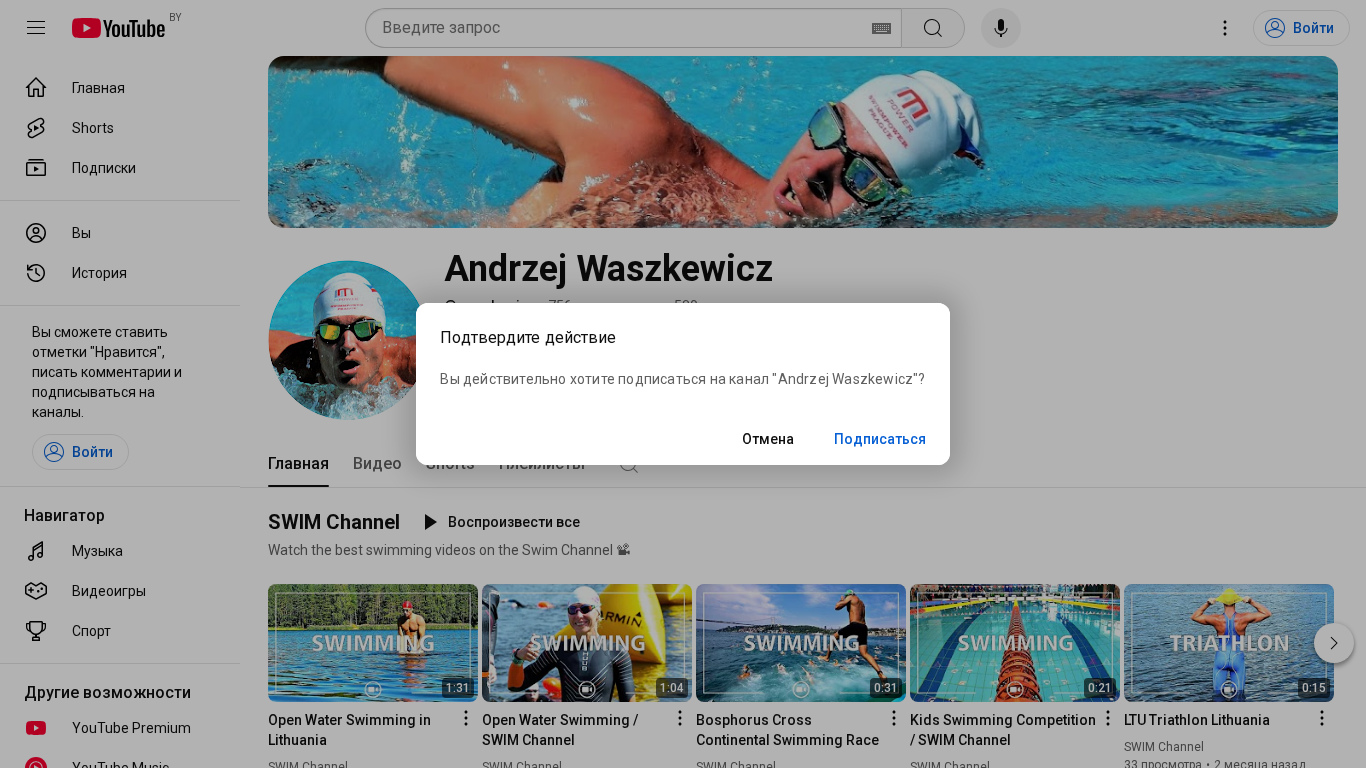The height and width of the screenshot is (768, 1366).
Task: Select the Главная channel tab
Action: 298,464
